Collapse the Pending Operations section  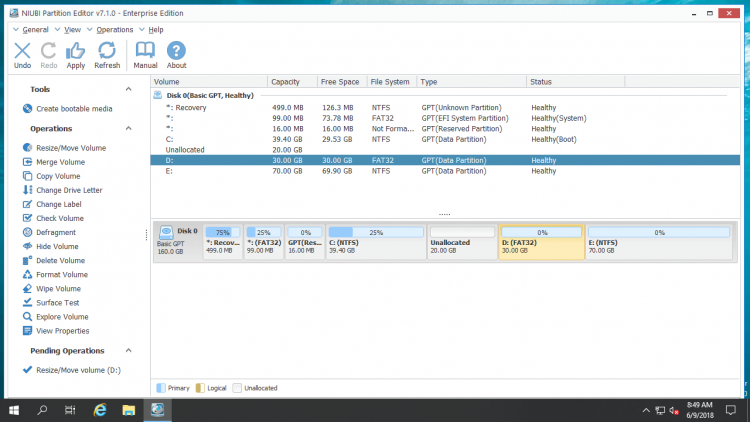click(x=128, y=350)
